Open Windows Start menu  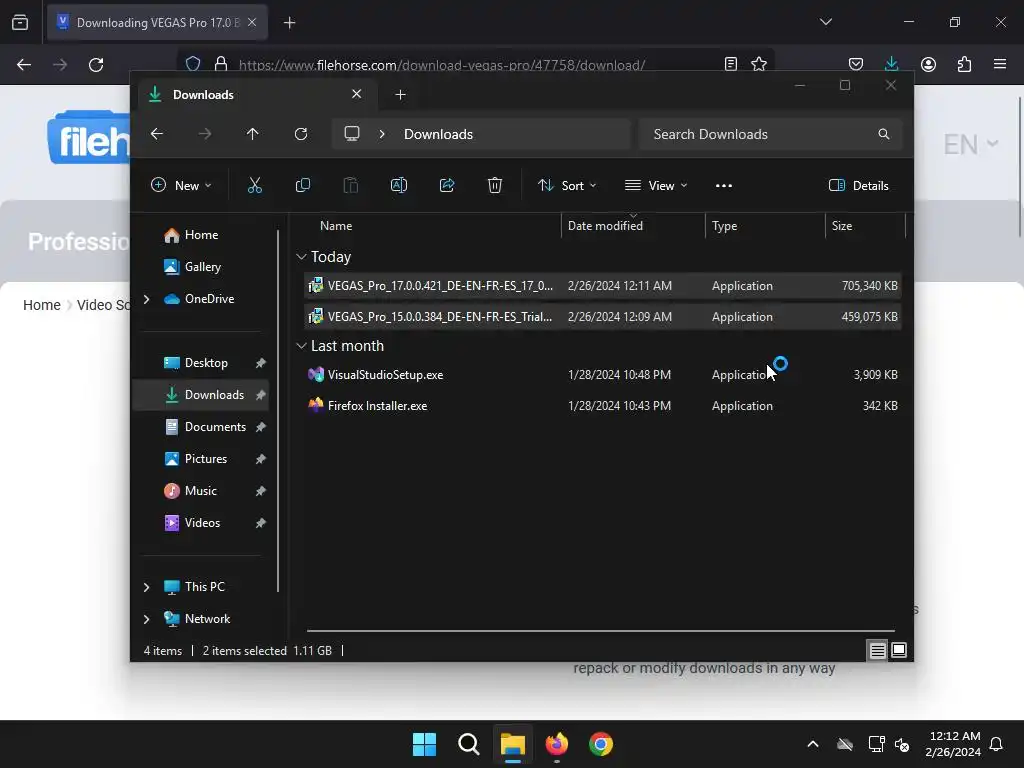coord(424,744)
